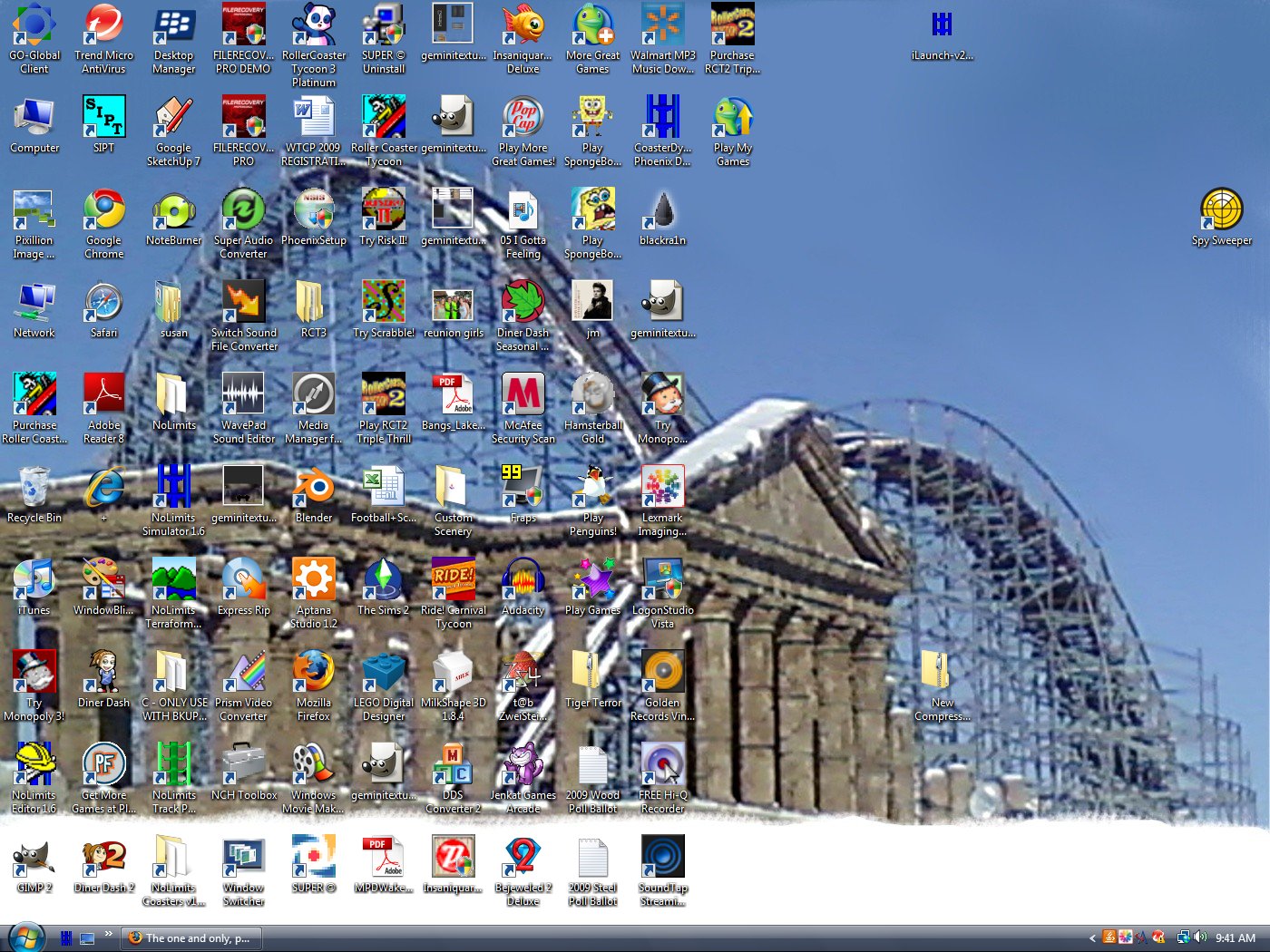Open the blackra1n icon
This screenshot has width=1270, height=952.
coord(663,217)
